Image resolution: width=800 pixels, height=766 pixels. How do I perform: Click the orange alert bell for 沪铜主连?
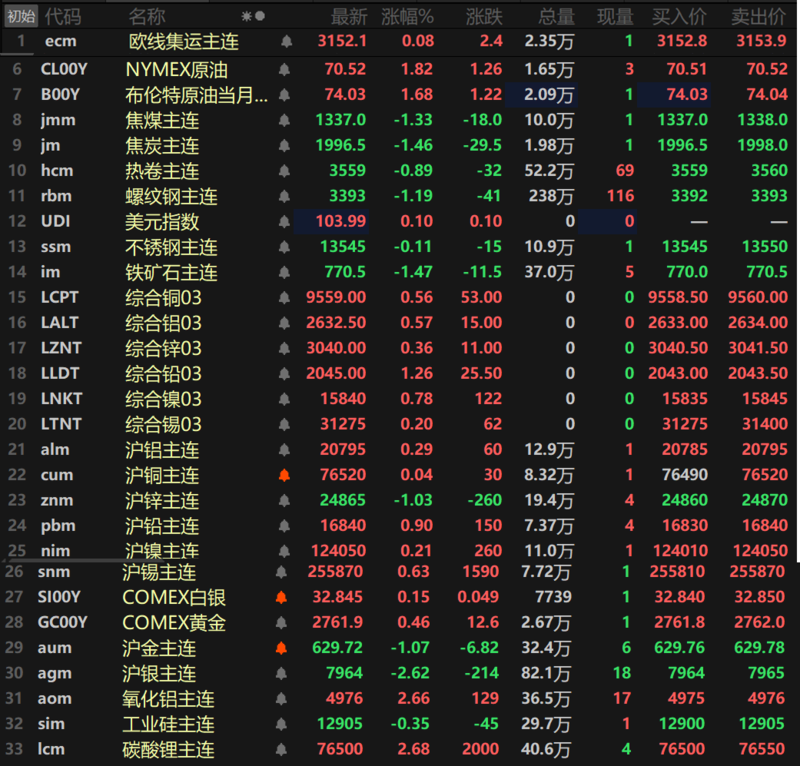tap(284, 476)
